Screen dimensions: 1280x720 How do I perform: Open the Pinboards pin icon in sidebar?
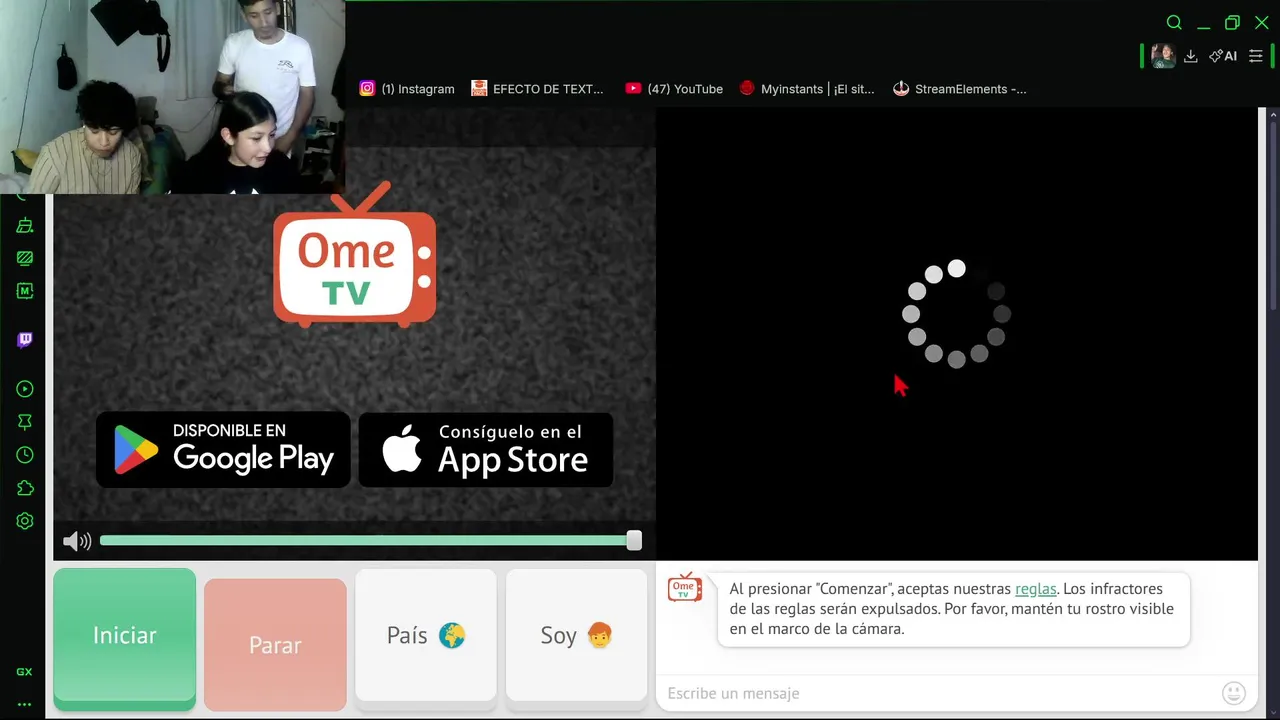[x=25, y=422]
